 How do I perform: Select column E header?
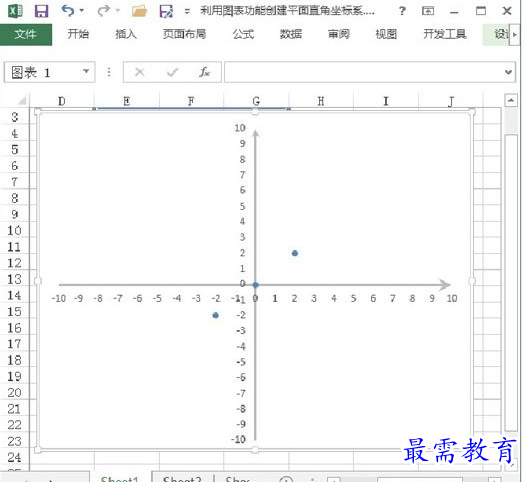(x=127, y=101)
